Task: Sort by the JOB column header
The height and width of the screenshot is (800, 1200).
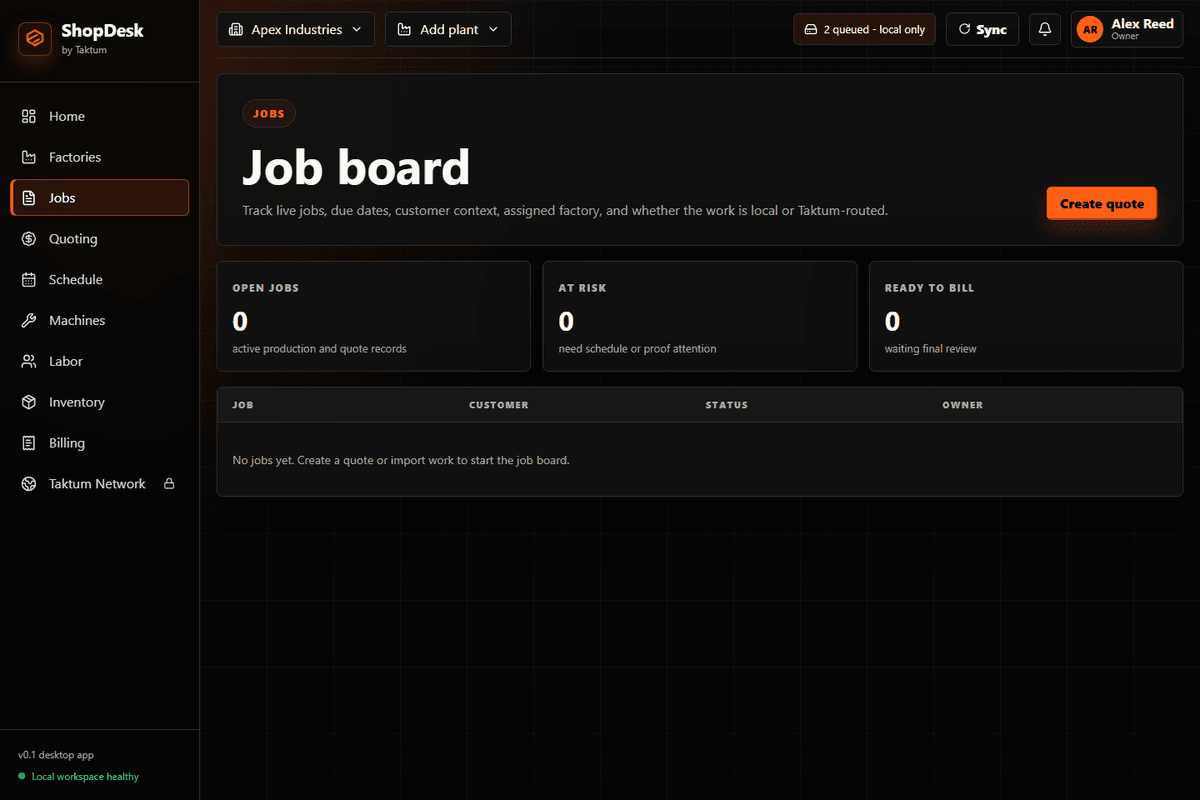Action: [x=243, y=405]
